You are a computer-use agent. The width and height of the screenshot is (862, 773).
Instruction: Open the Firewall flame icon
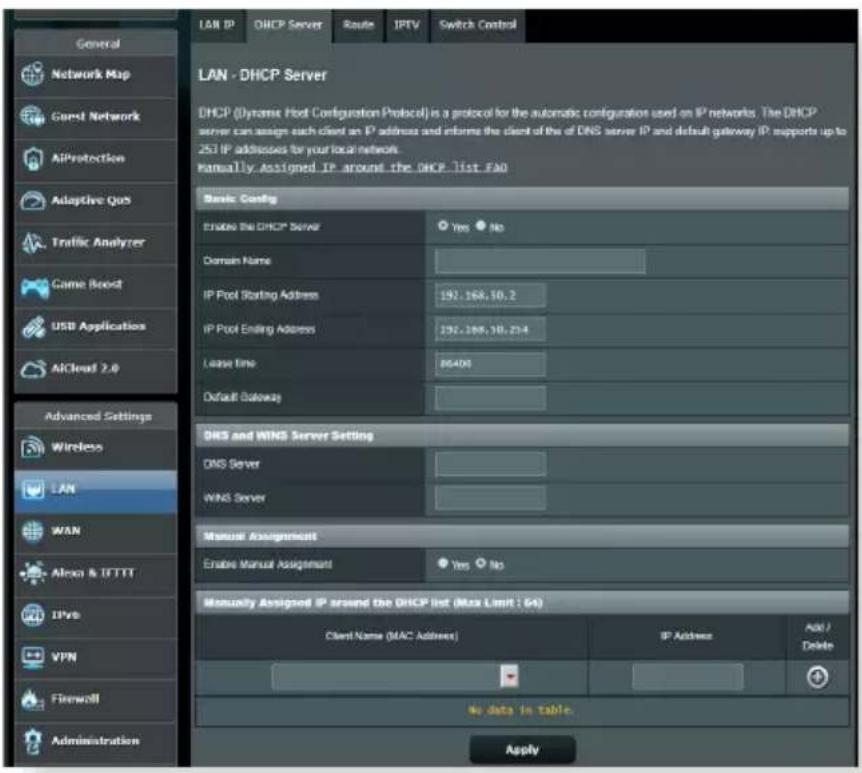click(x=32, y=699)
